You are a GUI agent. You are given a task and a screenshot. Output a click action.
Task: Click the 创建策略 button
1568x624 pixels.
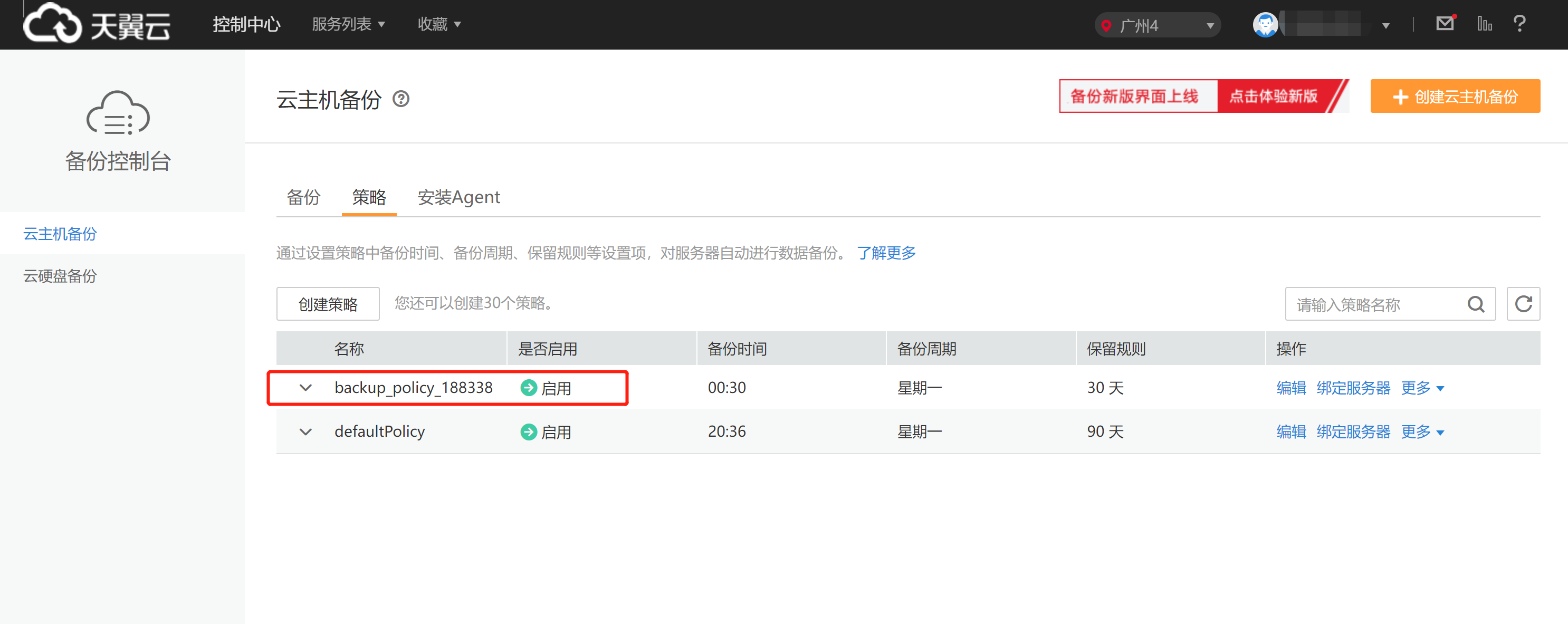(328, 304)
